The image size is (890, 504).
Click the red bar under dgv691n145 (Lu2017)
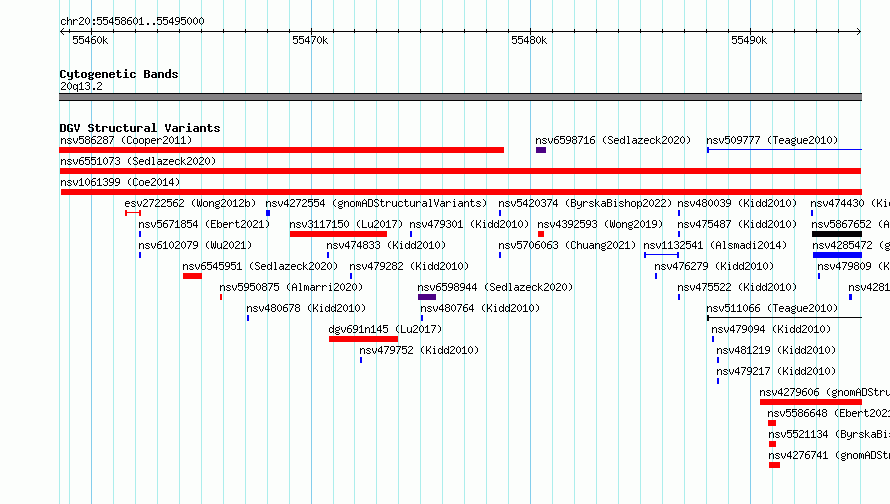pyautogui.click(x=363, y=339)
